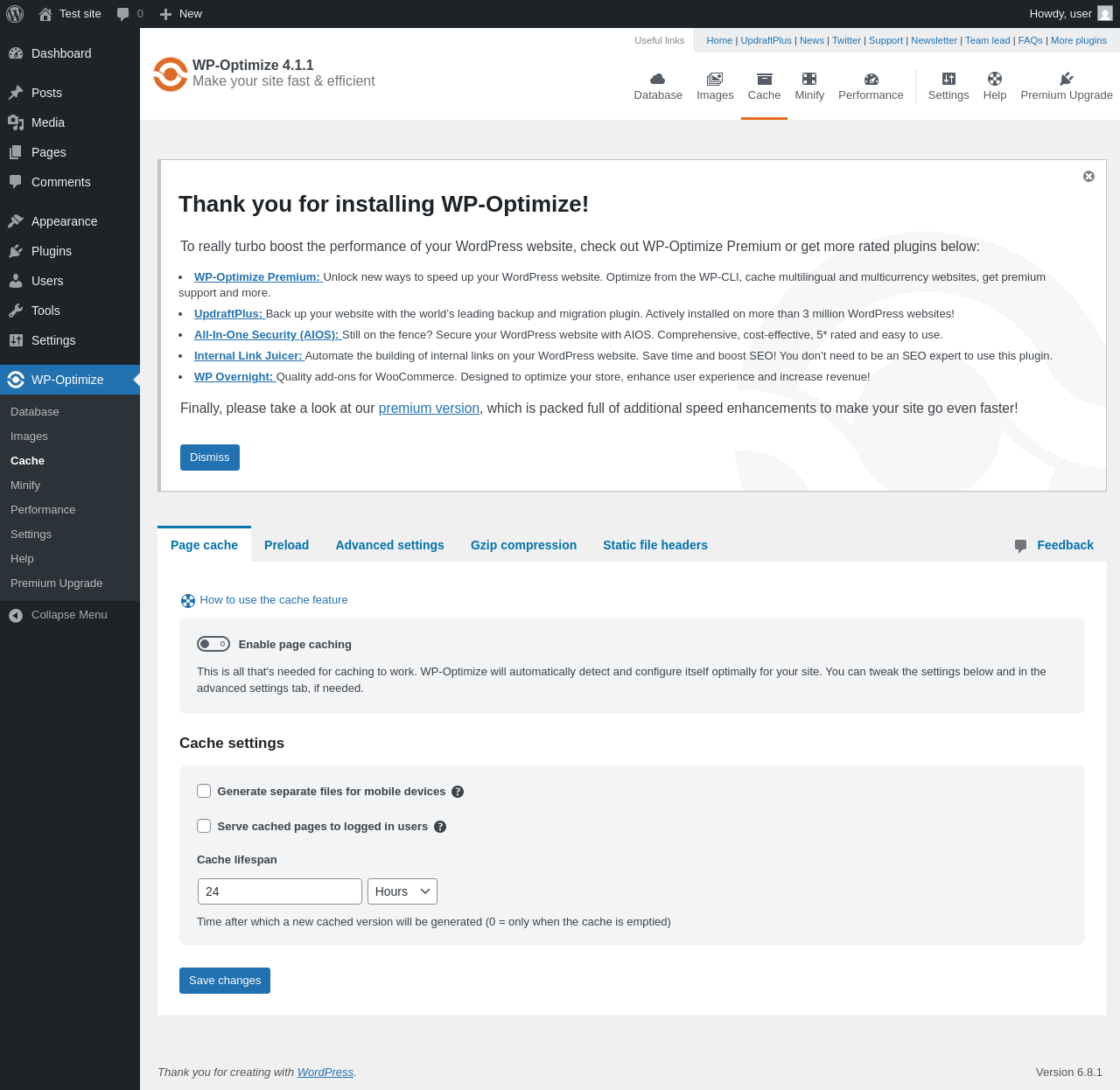Collapse the admin sidebar menu

coord(70,615)
